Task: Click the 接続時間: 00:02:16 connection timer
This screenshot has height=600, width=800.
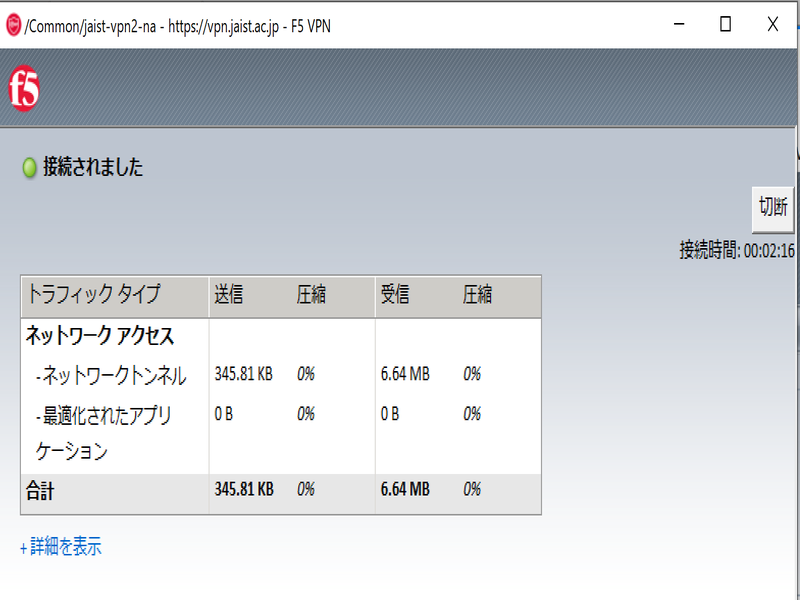Action: click(x=737, y=251)
